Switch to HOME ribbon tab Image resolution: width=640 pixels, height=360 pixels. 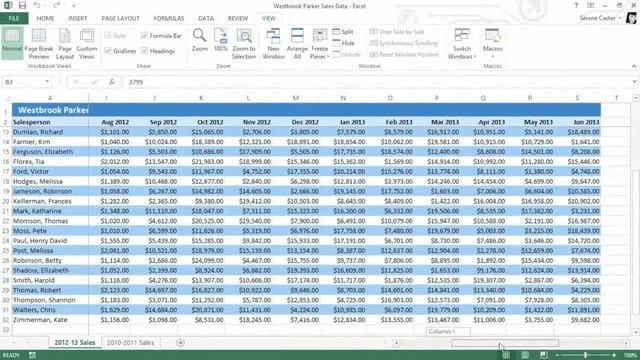tap(45, 18)
